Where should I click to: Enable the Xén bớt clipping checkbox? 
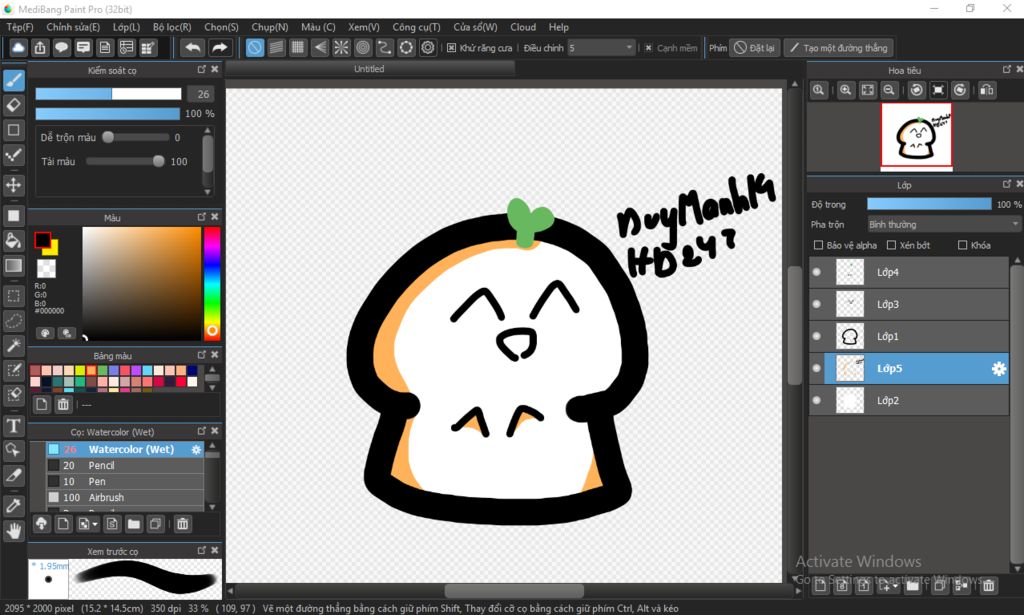(x=891, y=245)
